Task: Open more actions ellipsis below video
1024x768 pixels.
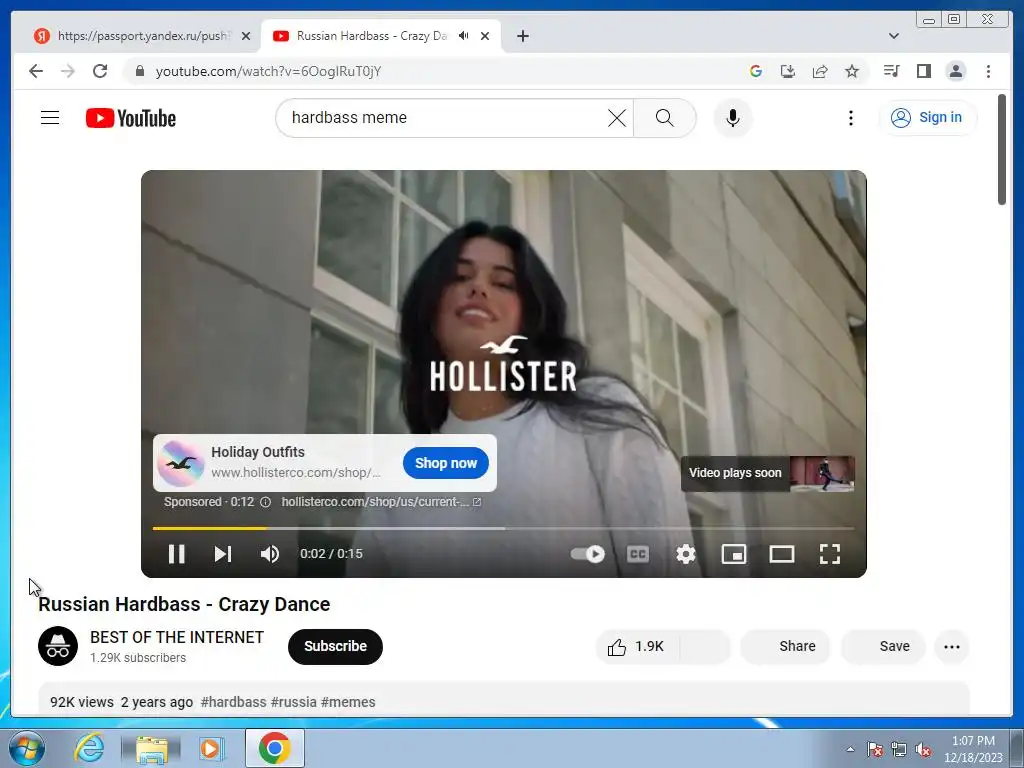Action: click(952, 647)
